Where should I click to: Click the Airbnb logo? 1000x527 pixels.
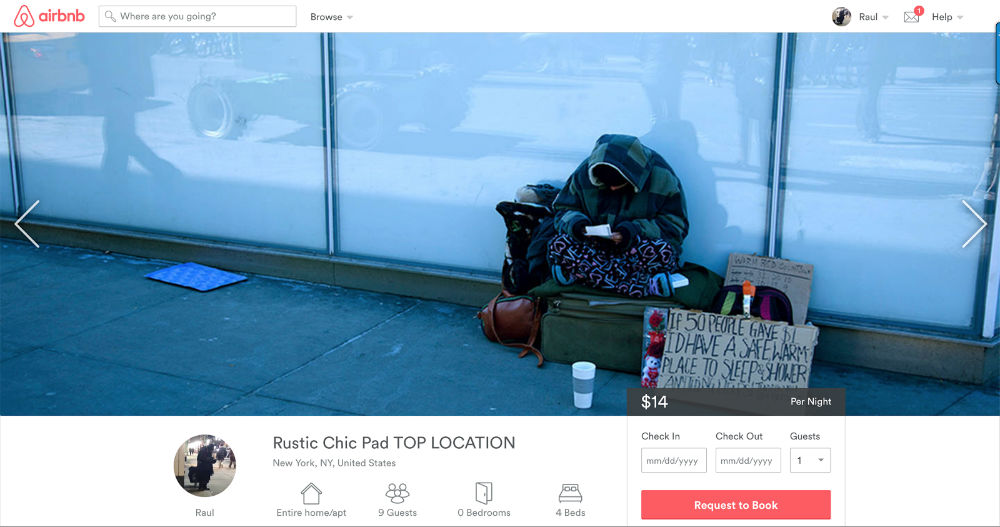coord(49,16)
